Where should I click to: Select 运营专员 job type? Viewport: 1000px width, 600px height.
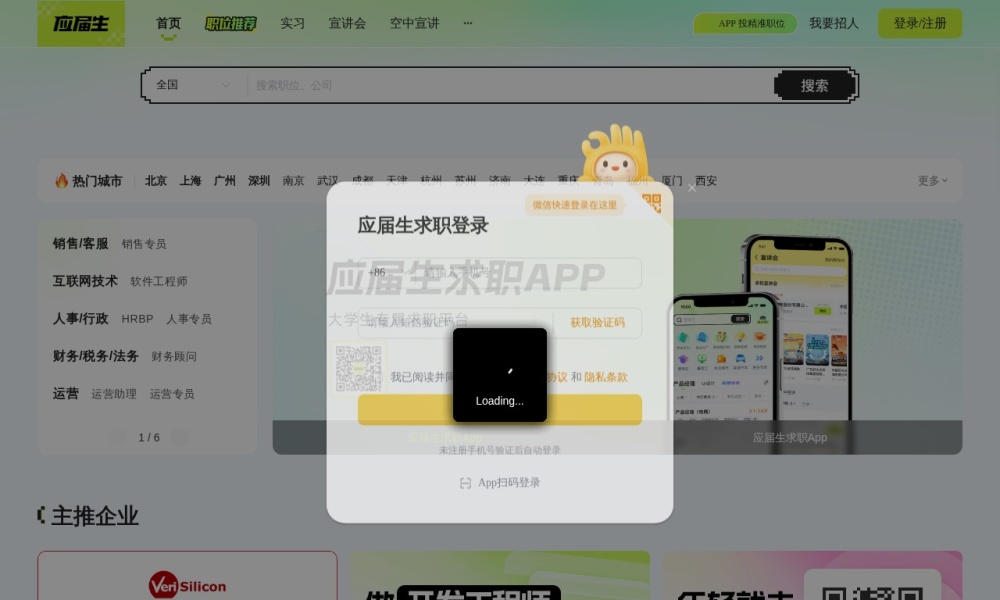point(172,394)
